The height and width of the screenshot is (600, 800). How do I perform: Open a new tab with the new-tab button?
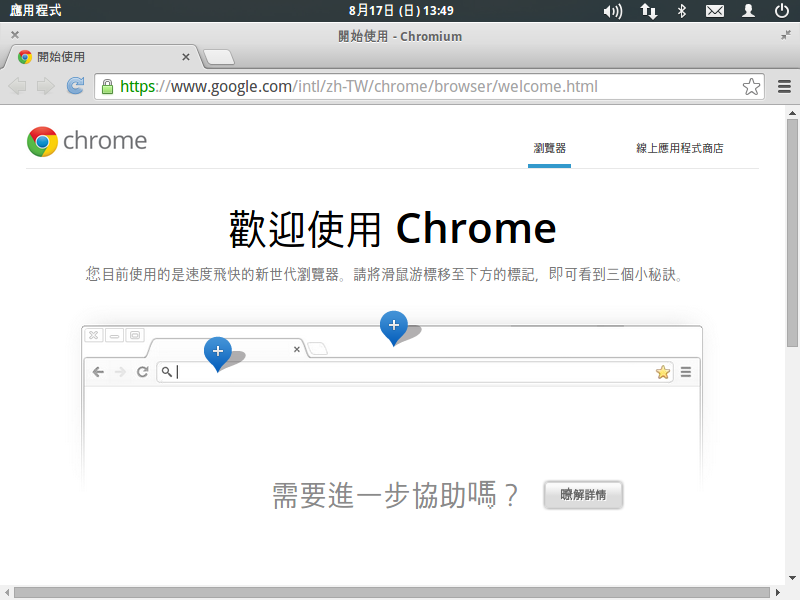tap(219, 57)
